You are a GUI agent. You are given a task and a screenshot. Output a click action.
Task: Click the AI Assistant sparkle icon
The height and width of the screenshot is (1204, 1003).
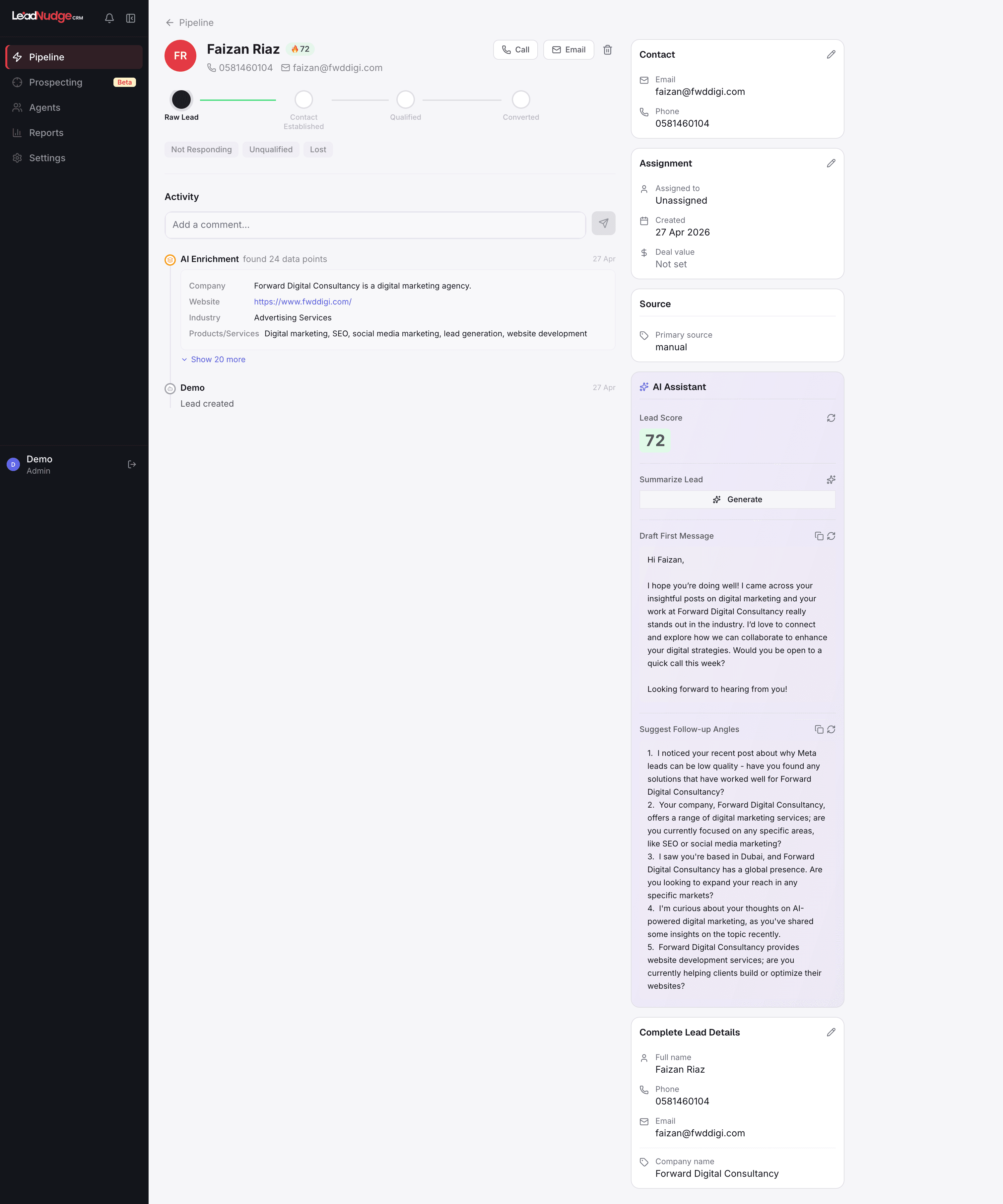[644, 387]
